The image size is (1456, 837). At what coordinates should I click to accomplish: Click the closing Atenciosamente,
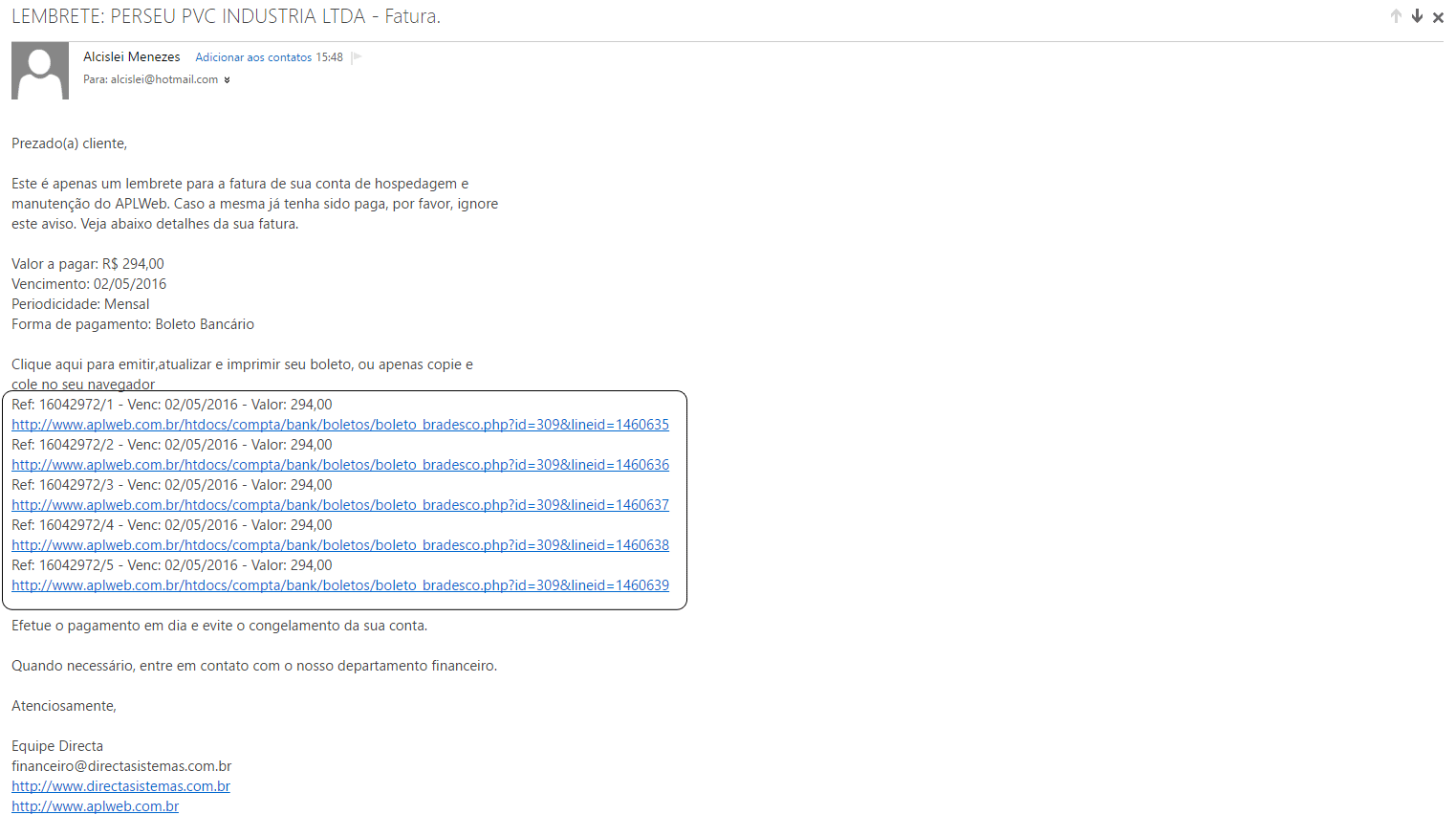pyautogui.click(x=64, y=706)
